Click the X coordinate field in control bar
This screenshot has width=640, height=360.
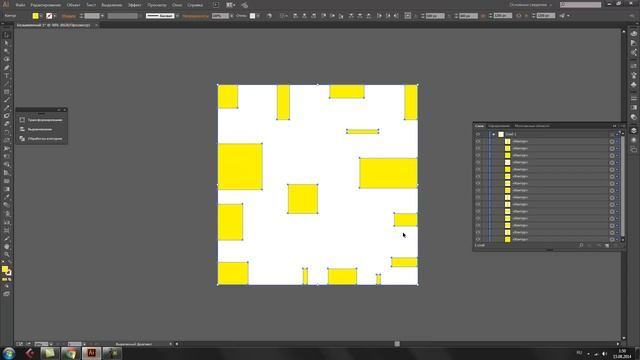[x=435, y=16]
